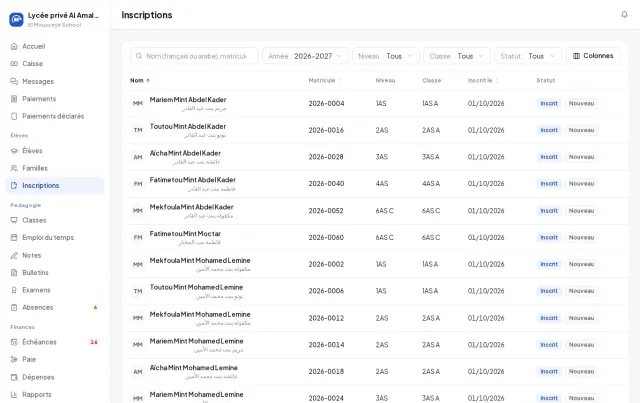640x403 pixels.
Task: Click the El Mousseyir School subtitle
Action: [x=54, y=25]
